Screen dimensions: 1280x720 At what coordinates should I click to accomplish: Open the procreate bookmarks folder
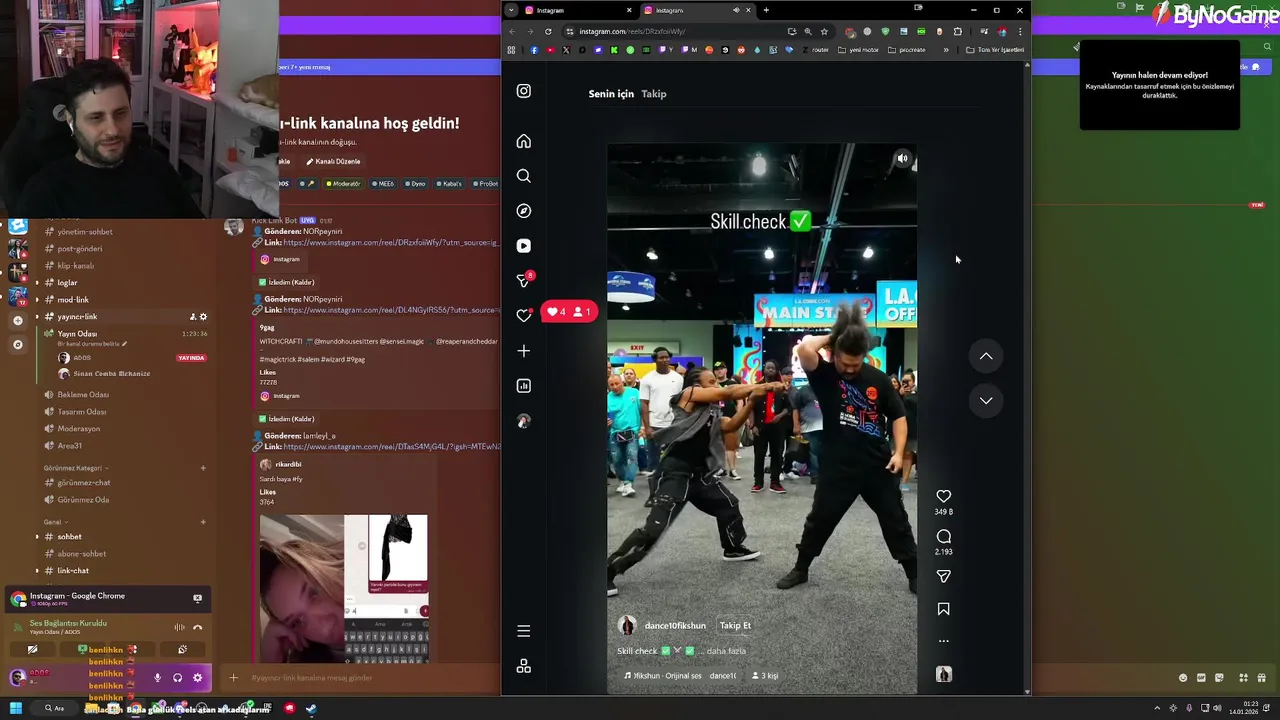[907, 50]
